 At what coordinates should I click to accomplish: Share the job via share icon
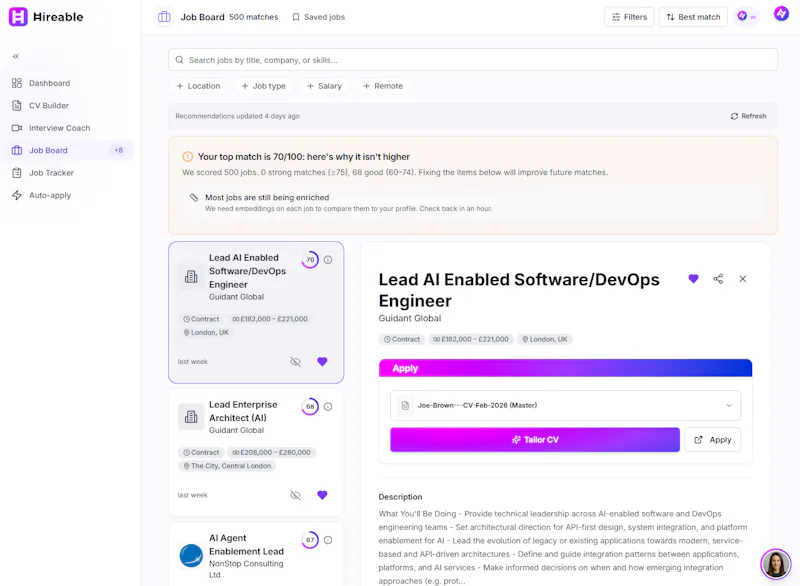click(x=718, y=278)
